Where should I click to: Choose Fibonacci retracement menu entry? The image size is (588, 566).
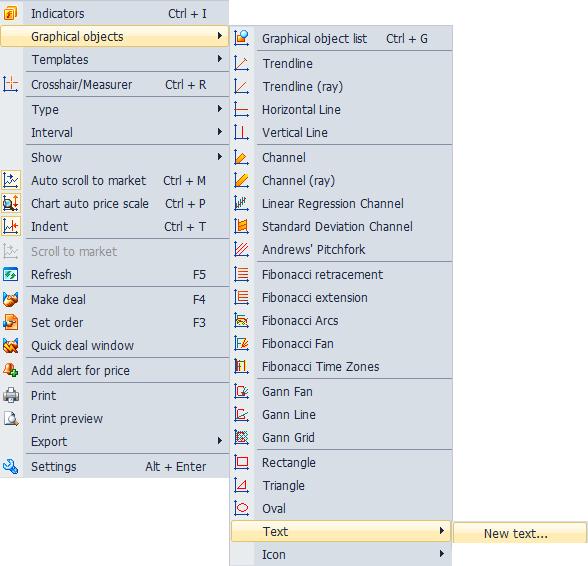(x=342, y=275)
